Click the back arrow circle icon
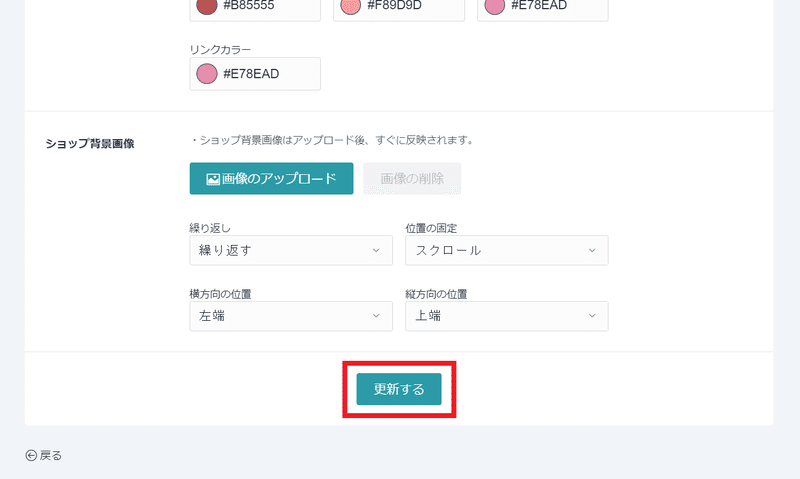This screenshot has width=800, height=479. point(31,455)
